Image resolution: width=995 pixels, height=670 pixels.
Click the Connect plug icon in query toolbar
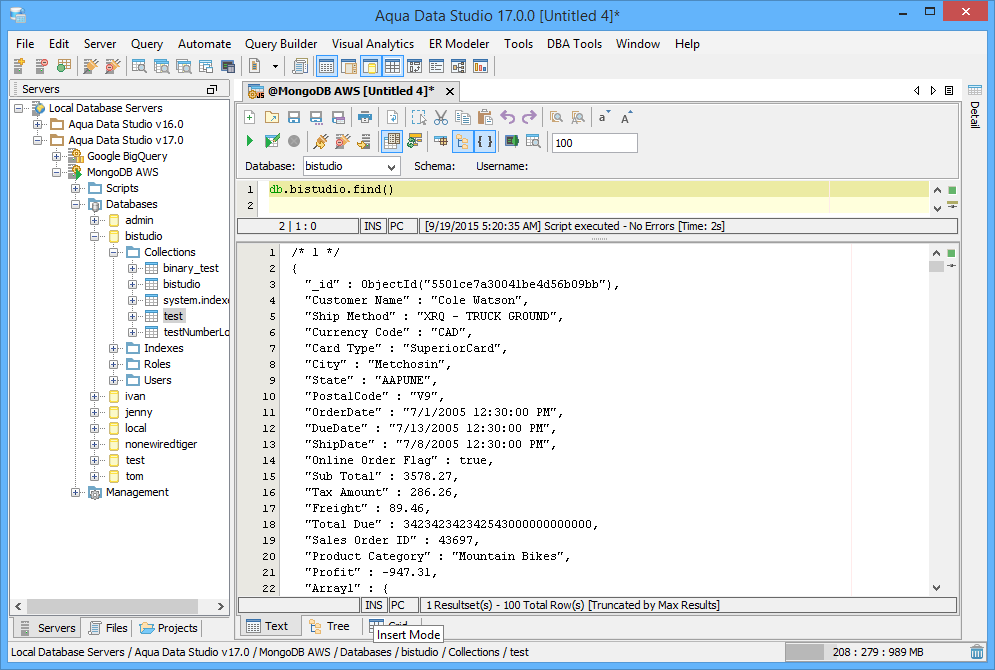coord(320,141)
